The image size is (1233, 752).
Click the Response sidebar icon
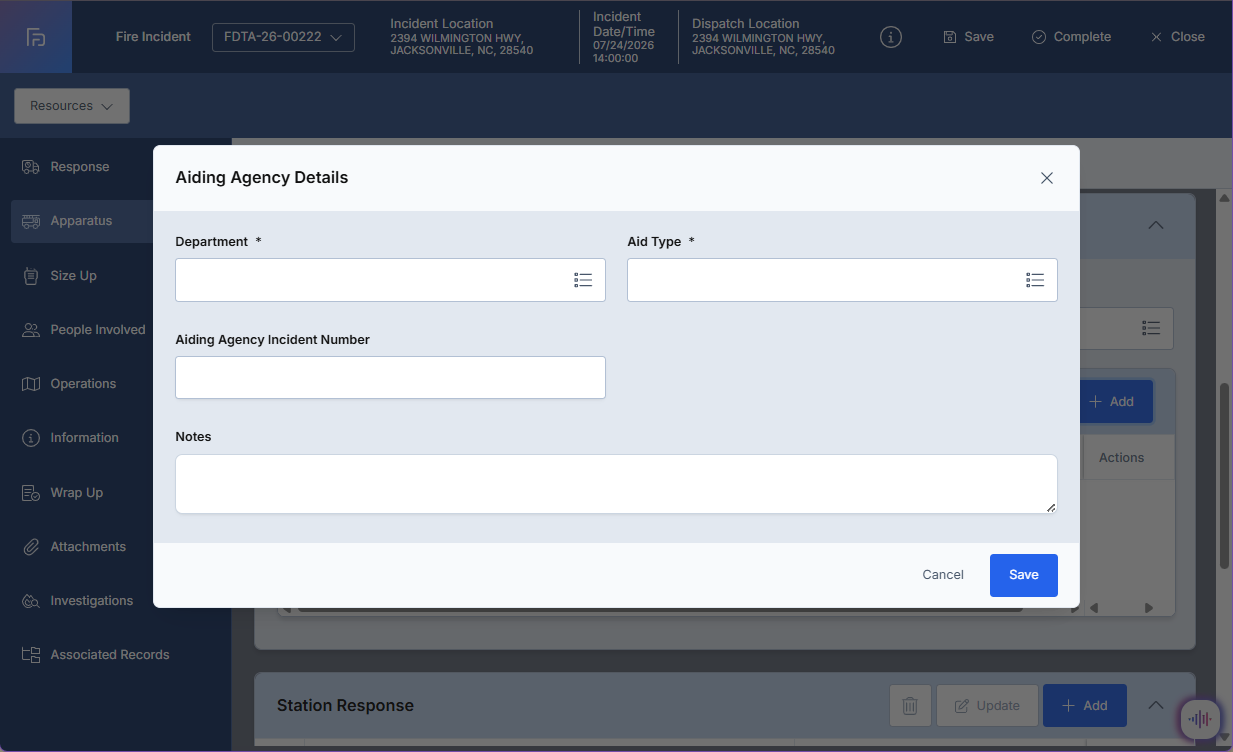click(x=31, y=167)
